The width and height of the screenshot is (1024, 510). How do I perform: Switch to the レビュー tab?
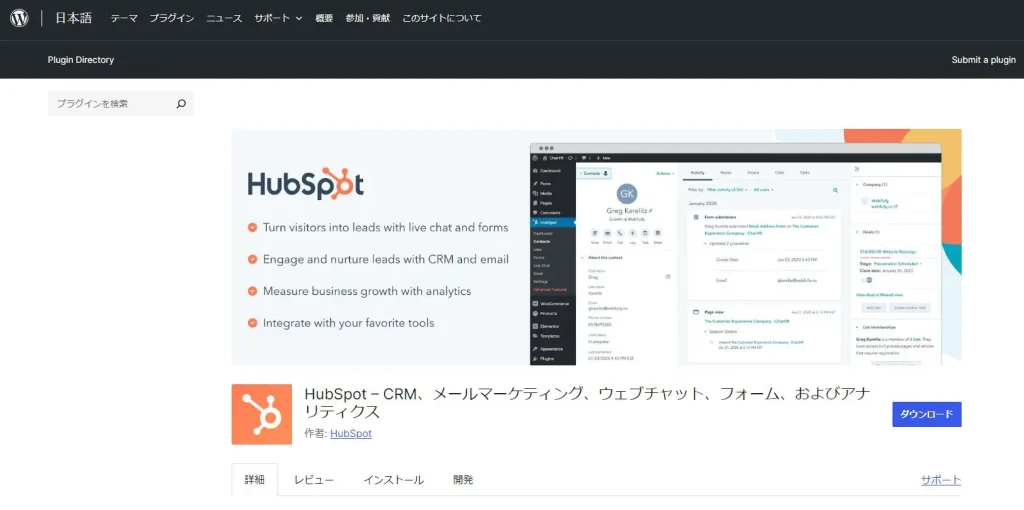pos(313,480)
